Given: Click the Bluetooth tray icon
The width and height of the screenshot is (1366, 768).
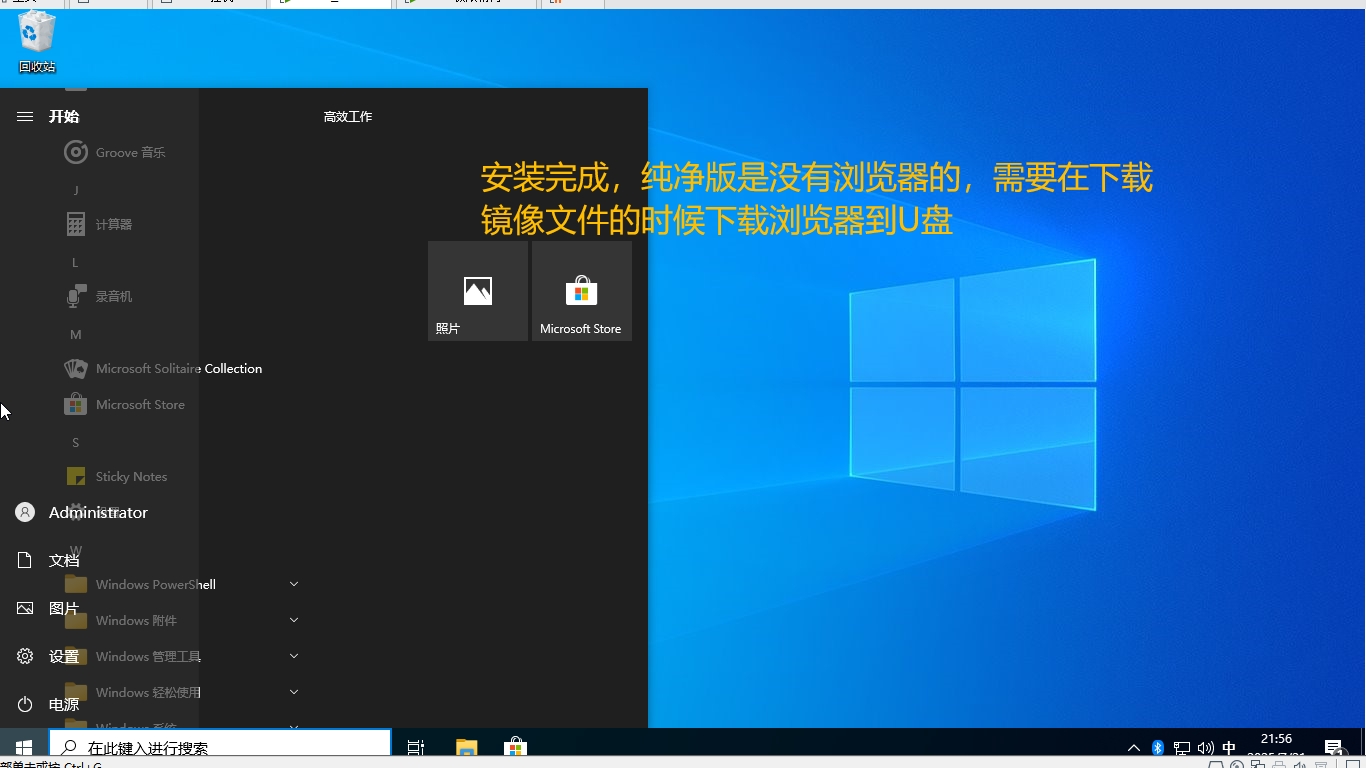Looking at the screenshot, I should 1157,747.
